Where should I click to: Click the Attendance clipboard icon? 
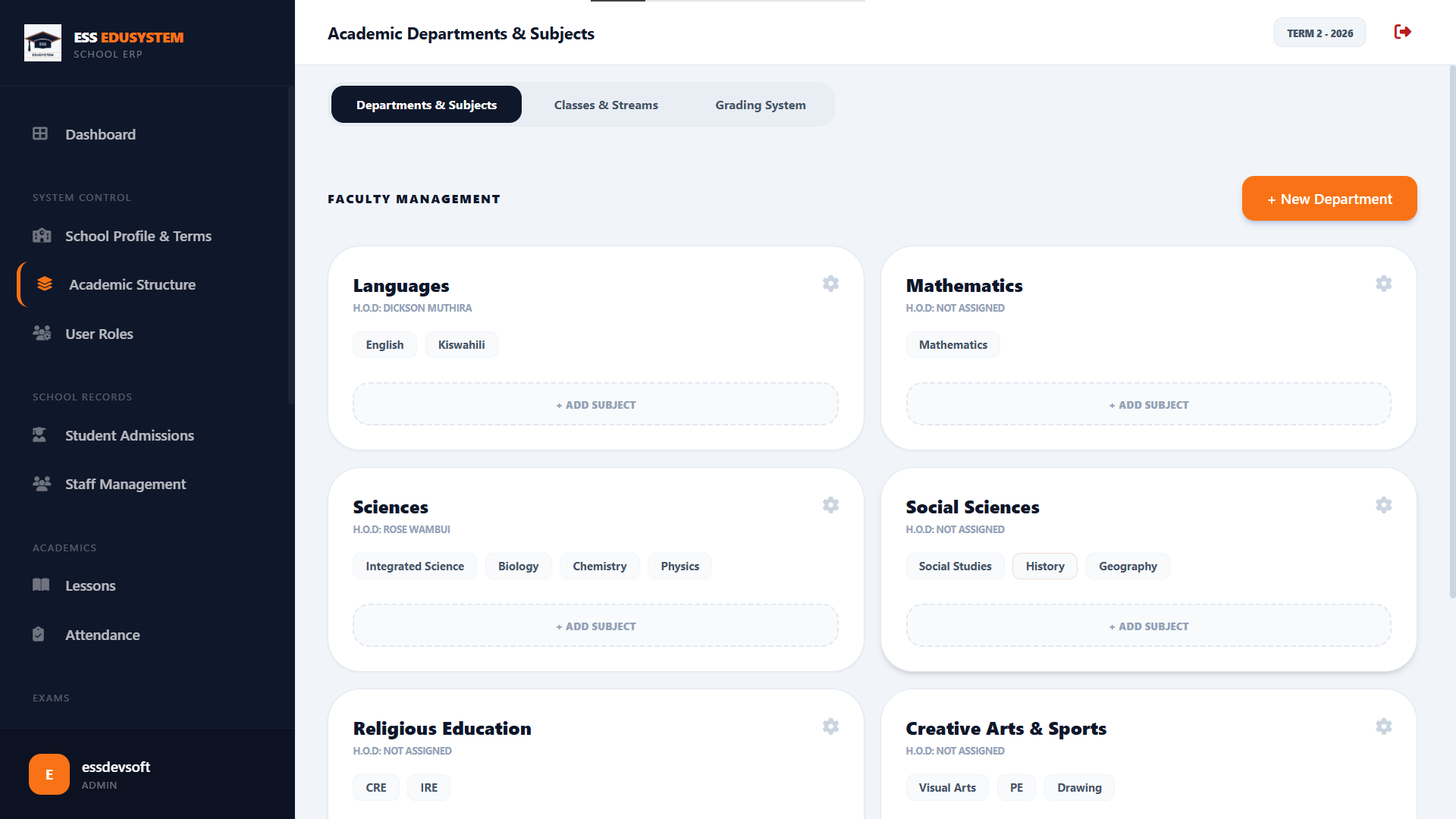[39, 634]
